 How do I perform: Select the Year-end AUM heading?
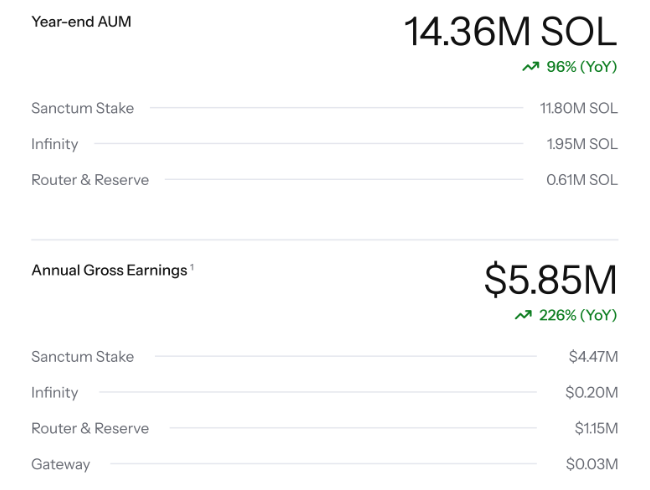click(x=81, y=22)
